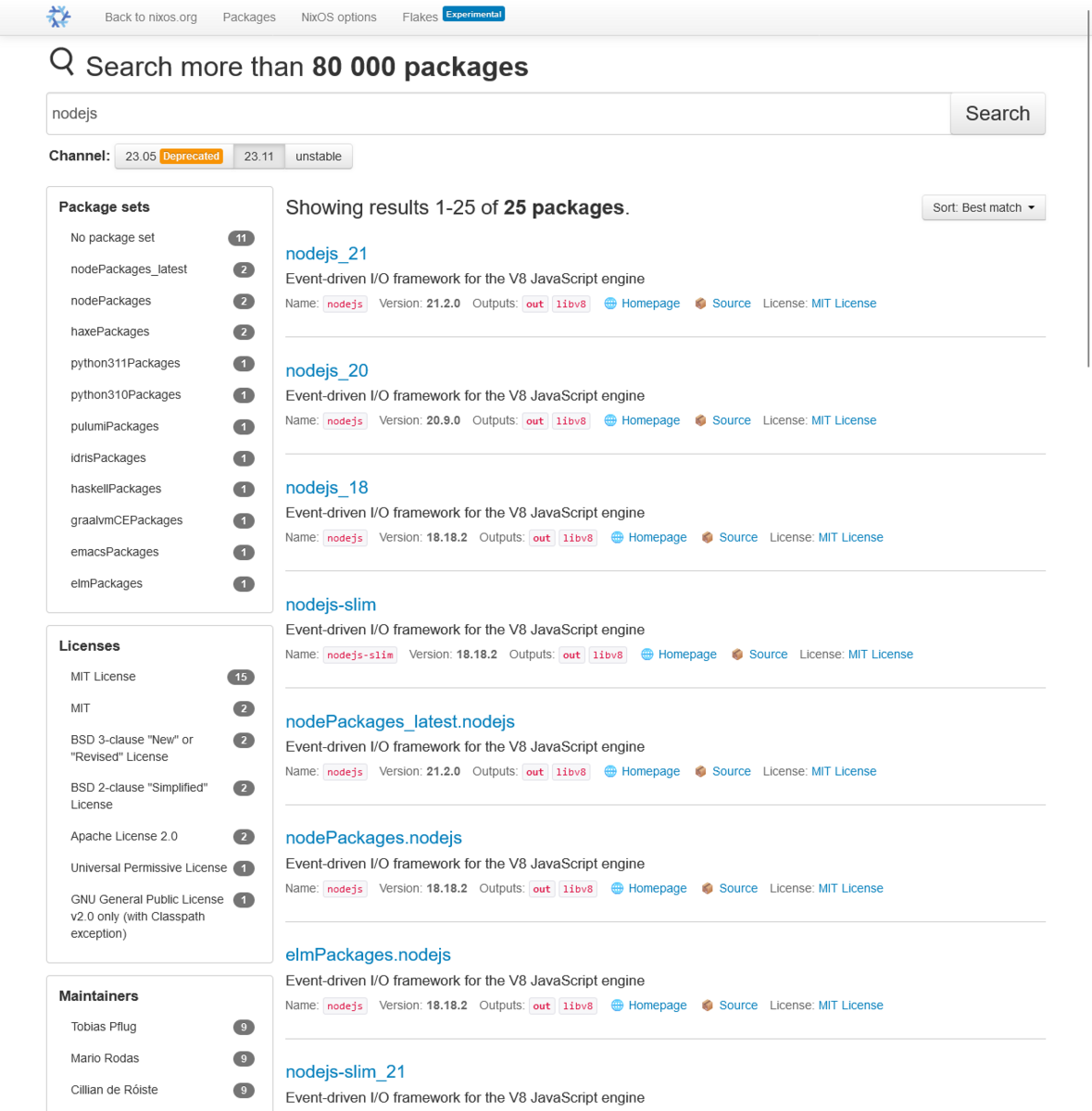Open nodePackages_latest.nodejs package result
The image size is (1092, 1111).
click(400, 721)
